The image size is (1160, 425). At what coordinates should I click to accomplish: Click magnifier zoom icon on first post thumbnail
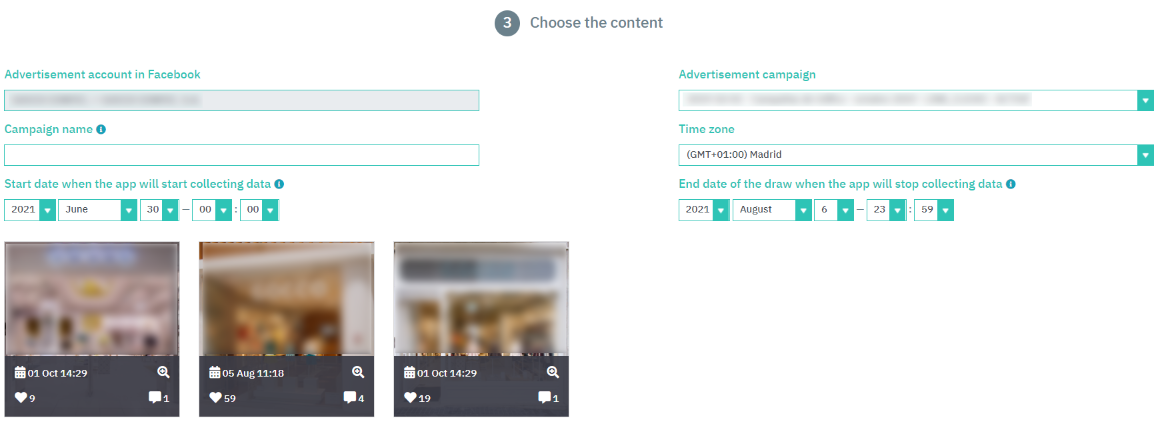[163, 372]
